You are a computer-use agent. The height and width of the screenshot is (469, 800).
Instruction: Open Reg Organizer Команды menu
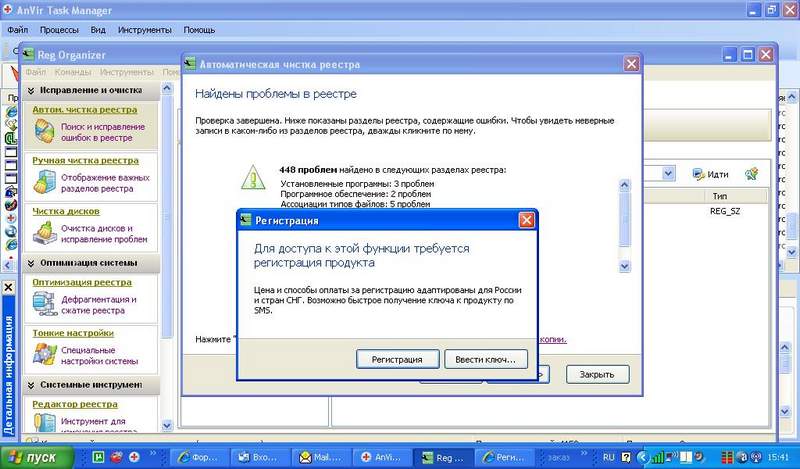click(73, 72)
